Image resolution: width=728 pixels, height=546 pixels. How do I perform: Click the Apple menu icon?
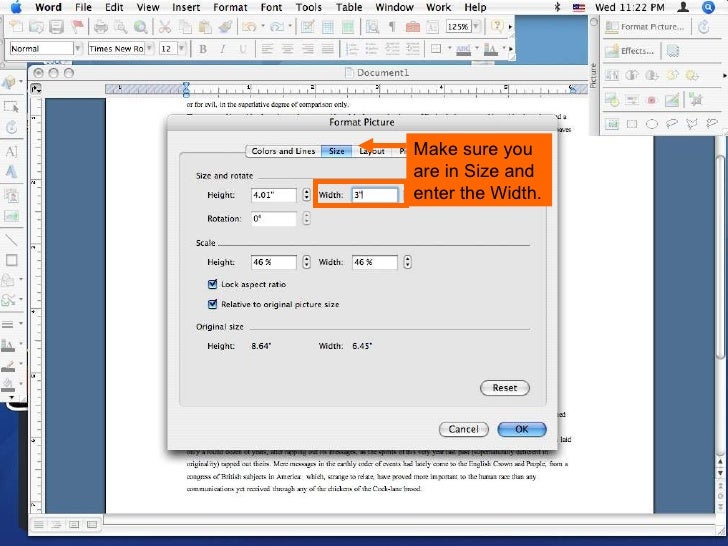[16, 7]
